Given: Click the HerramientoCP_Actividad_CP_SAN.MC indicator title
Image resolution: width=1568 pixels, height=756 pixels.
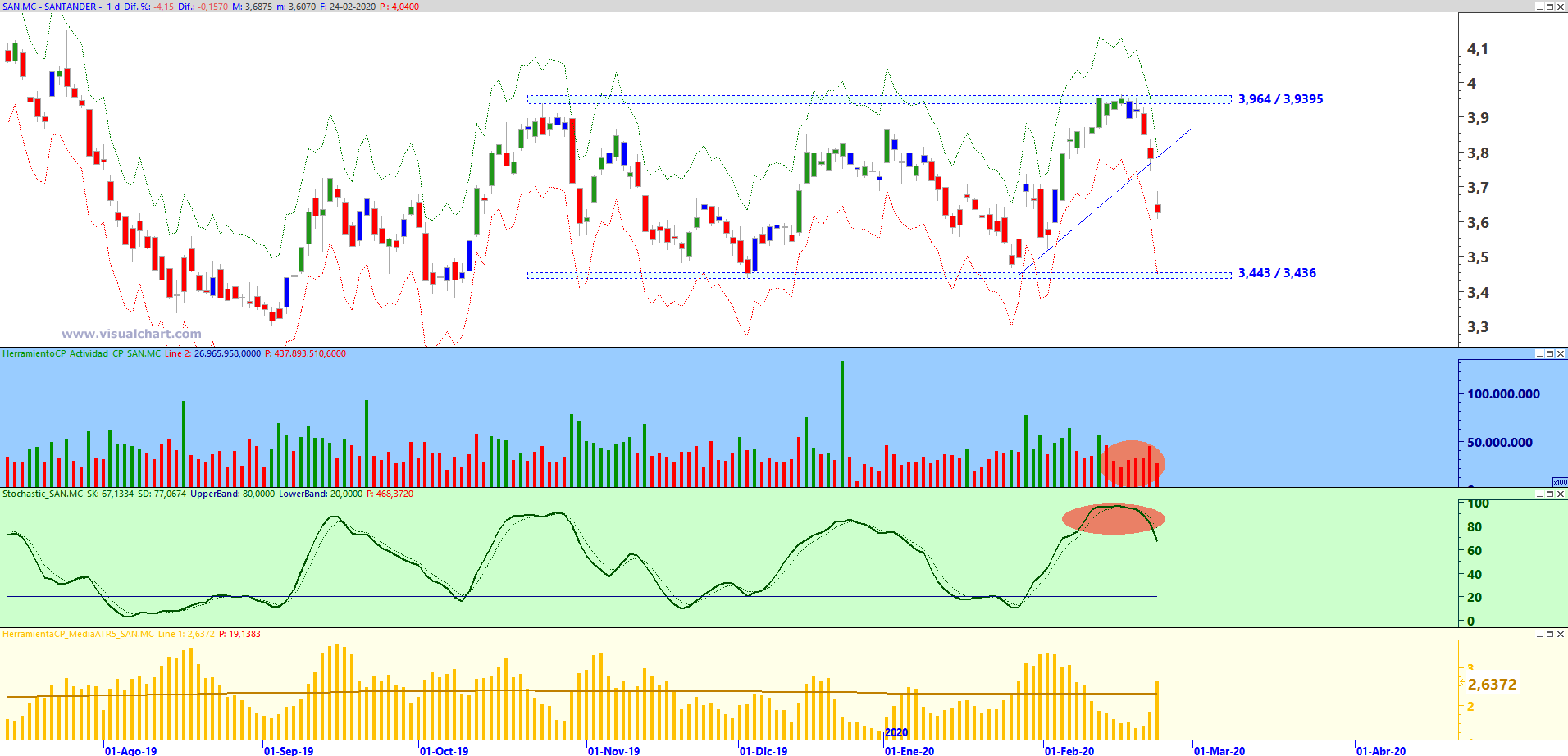Looking at the screenshot, I should [x=82, y=354].
